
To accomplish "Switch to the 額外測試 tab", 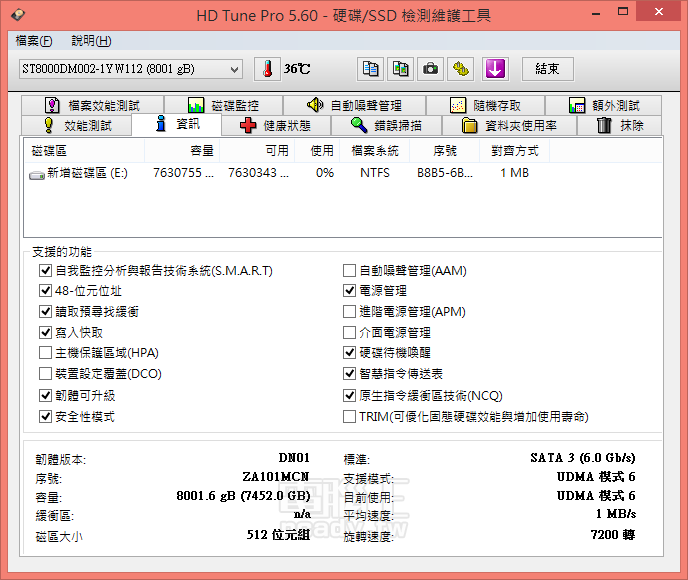I will coord(603,105).
